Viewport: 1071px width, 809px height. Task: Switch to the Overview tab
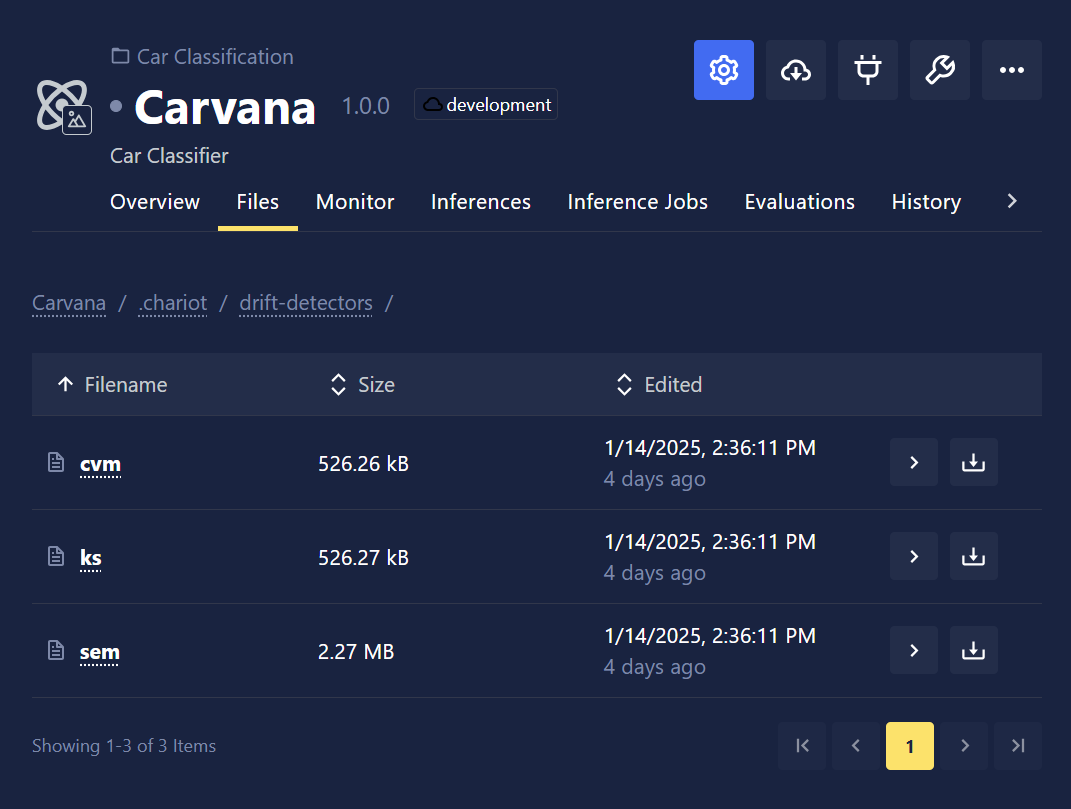(x=154, y=202)
